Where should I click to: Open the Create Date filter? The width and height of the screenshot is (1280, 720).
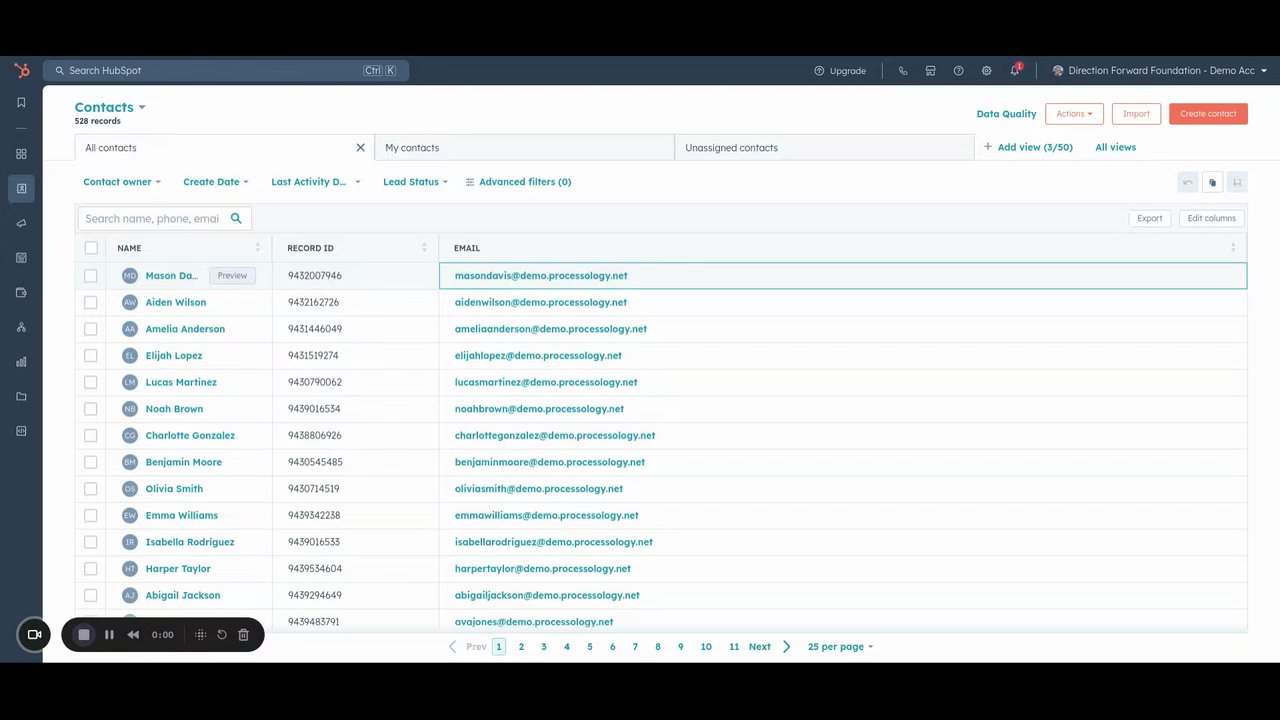pyautogui.click(x=216, y=182)
